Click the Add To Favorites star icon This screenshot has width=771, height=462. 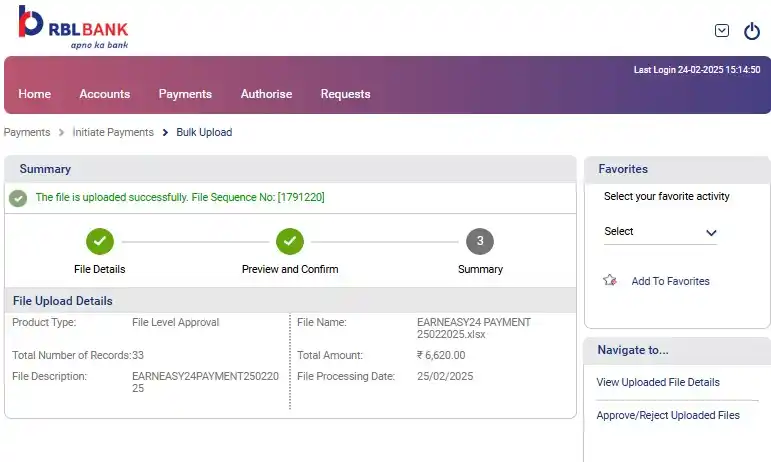click(610, 280)
